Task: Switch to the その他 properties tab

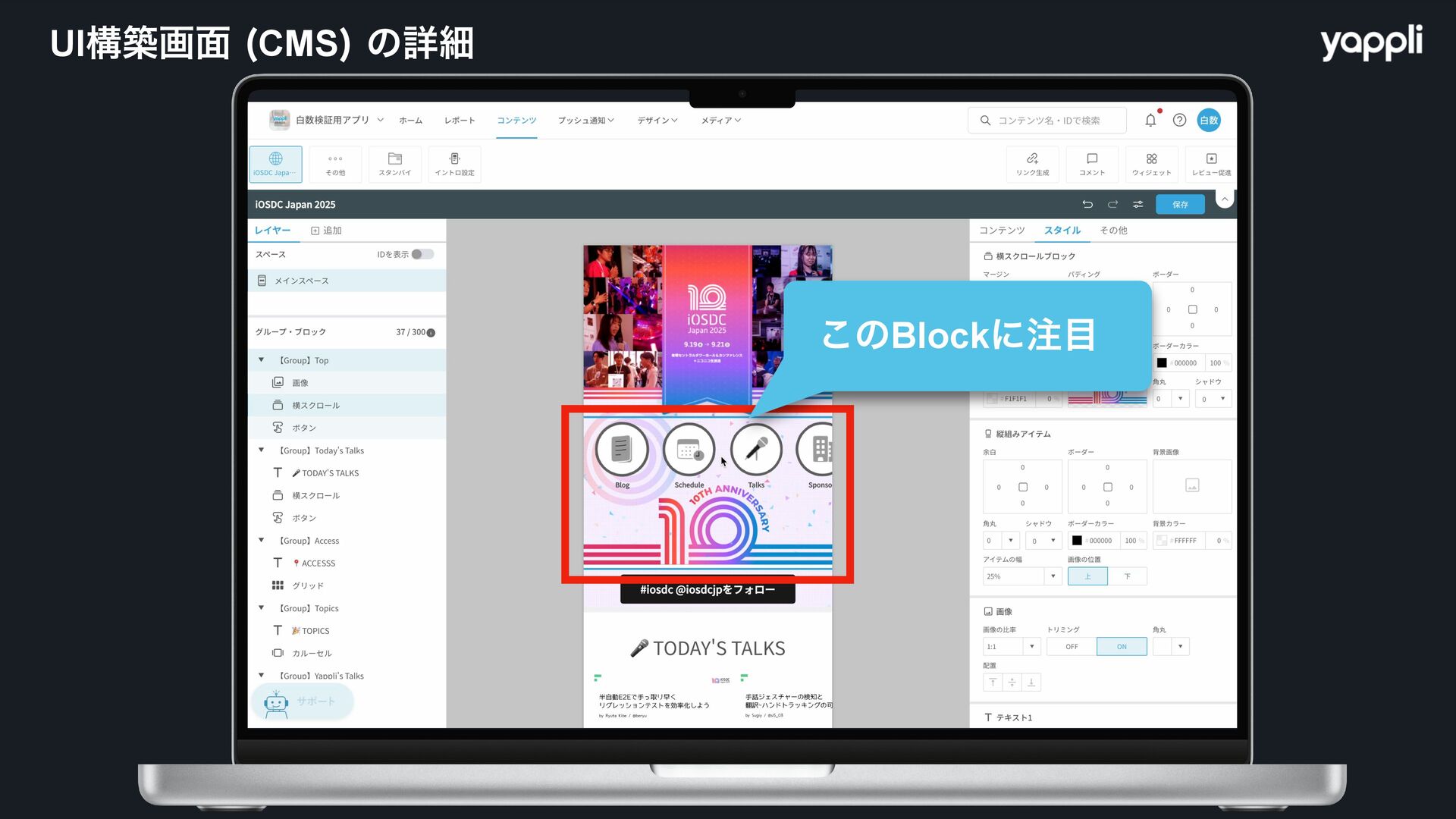Action: pyautogui.click(x=1113, y=231)
